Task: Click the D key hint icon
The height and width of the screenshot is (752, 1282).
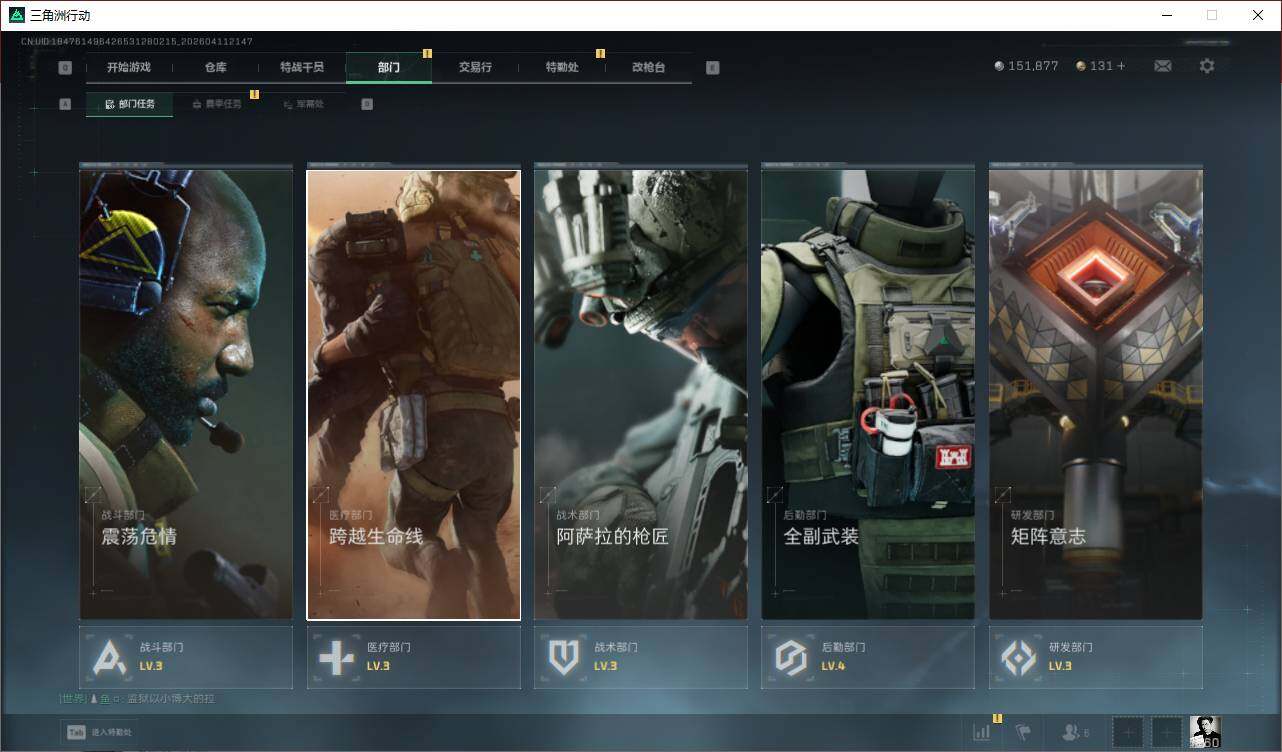Action: (x=367, y=104)
